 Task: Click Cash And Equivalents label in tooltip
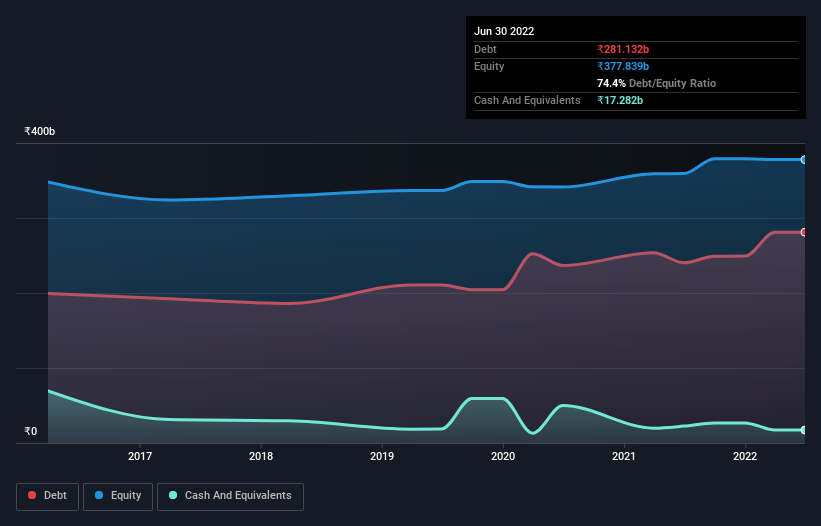point(527,100)
